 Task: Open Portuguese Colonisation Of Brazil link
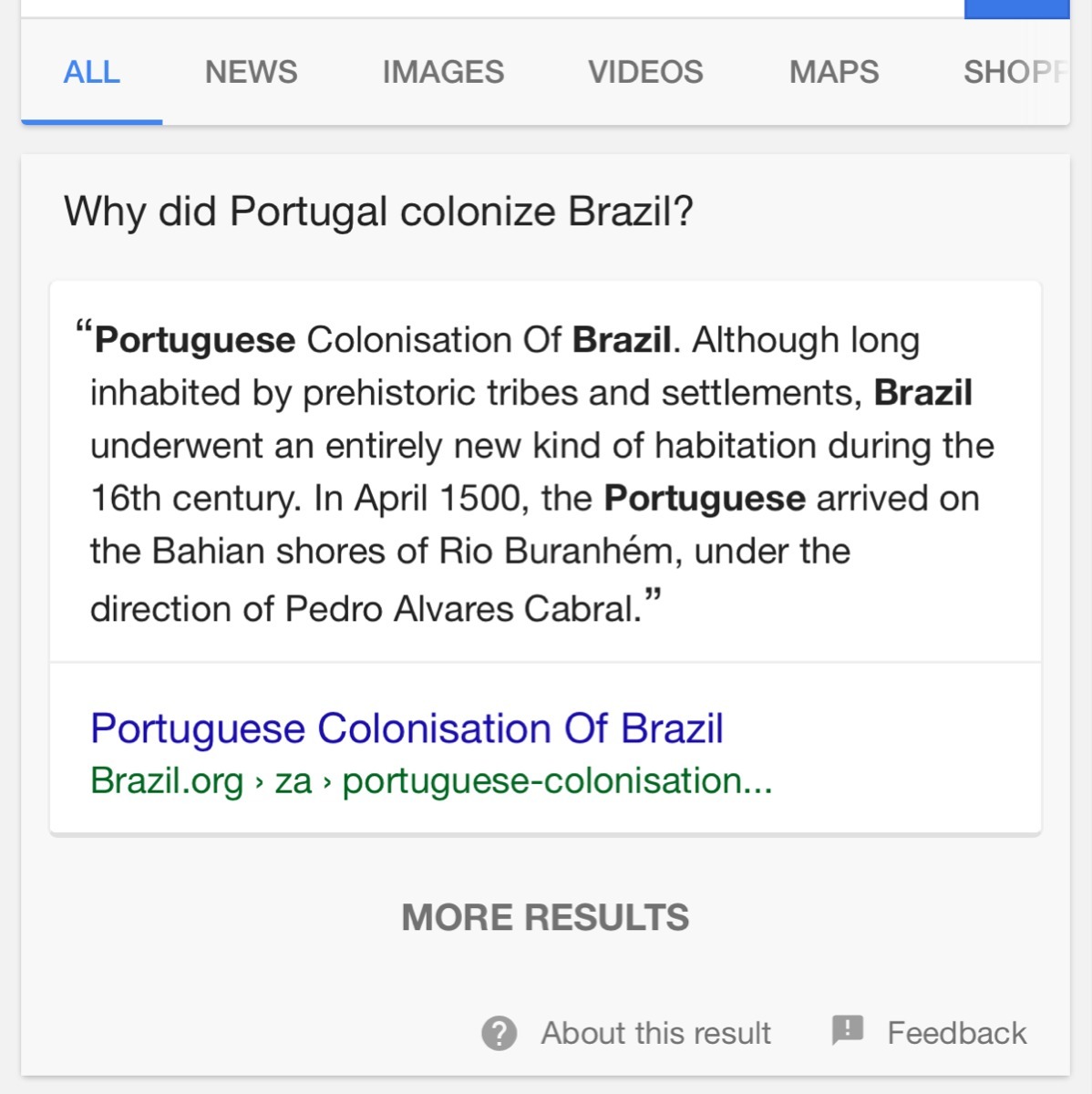click(407, 729)
